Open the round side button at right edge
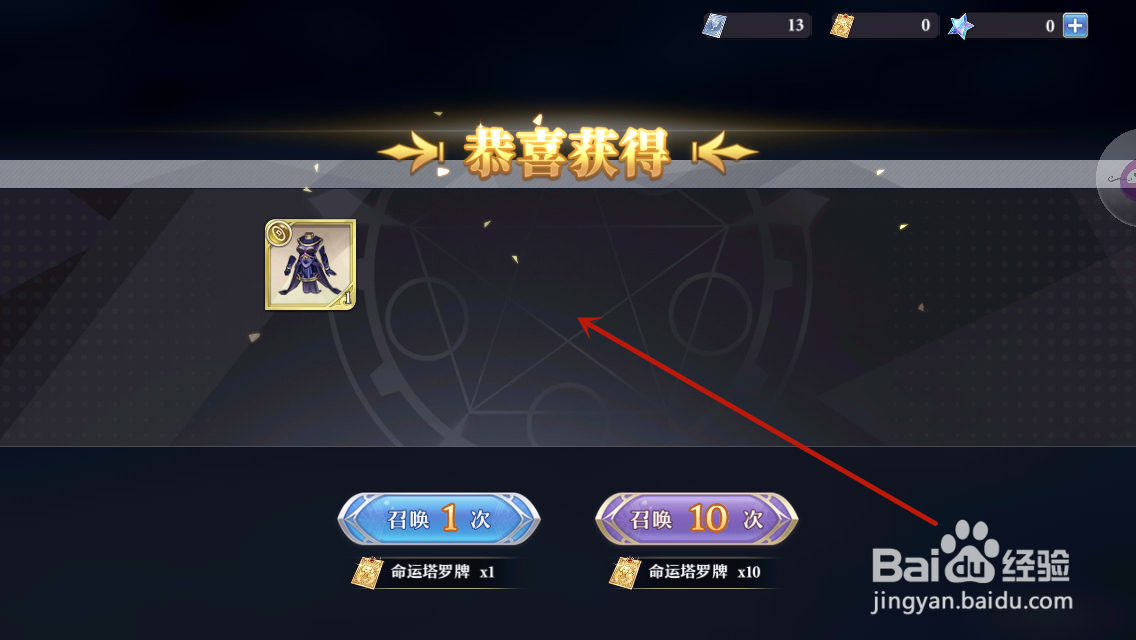 [1119, 178]
